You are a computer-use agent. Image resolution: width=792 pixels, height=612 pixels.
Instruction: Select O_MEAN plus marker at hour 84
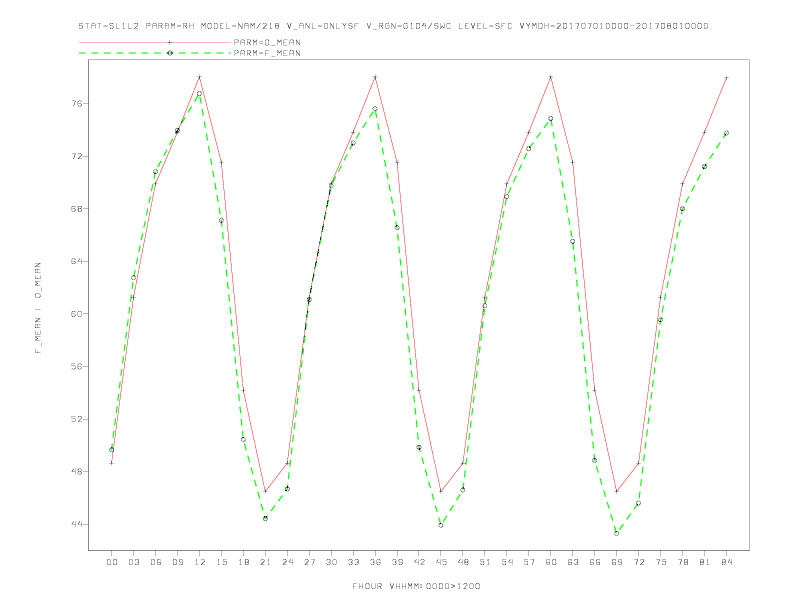(726, 78)
